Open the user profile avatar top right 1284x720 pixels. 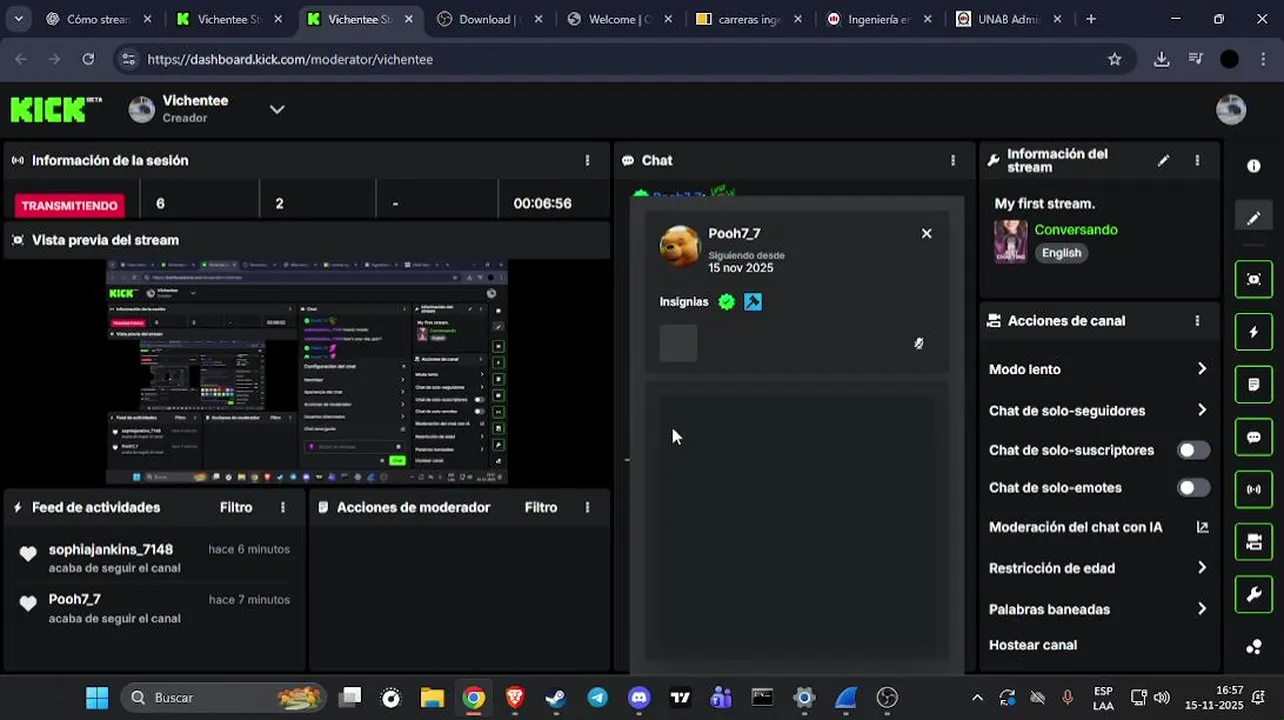pyautogui.click(x=1231, y=109)
